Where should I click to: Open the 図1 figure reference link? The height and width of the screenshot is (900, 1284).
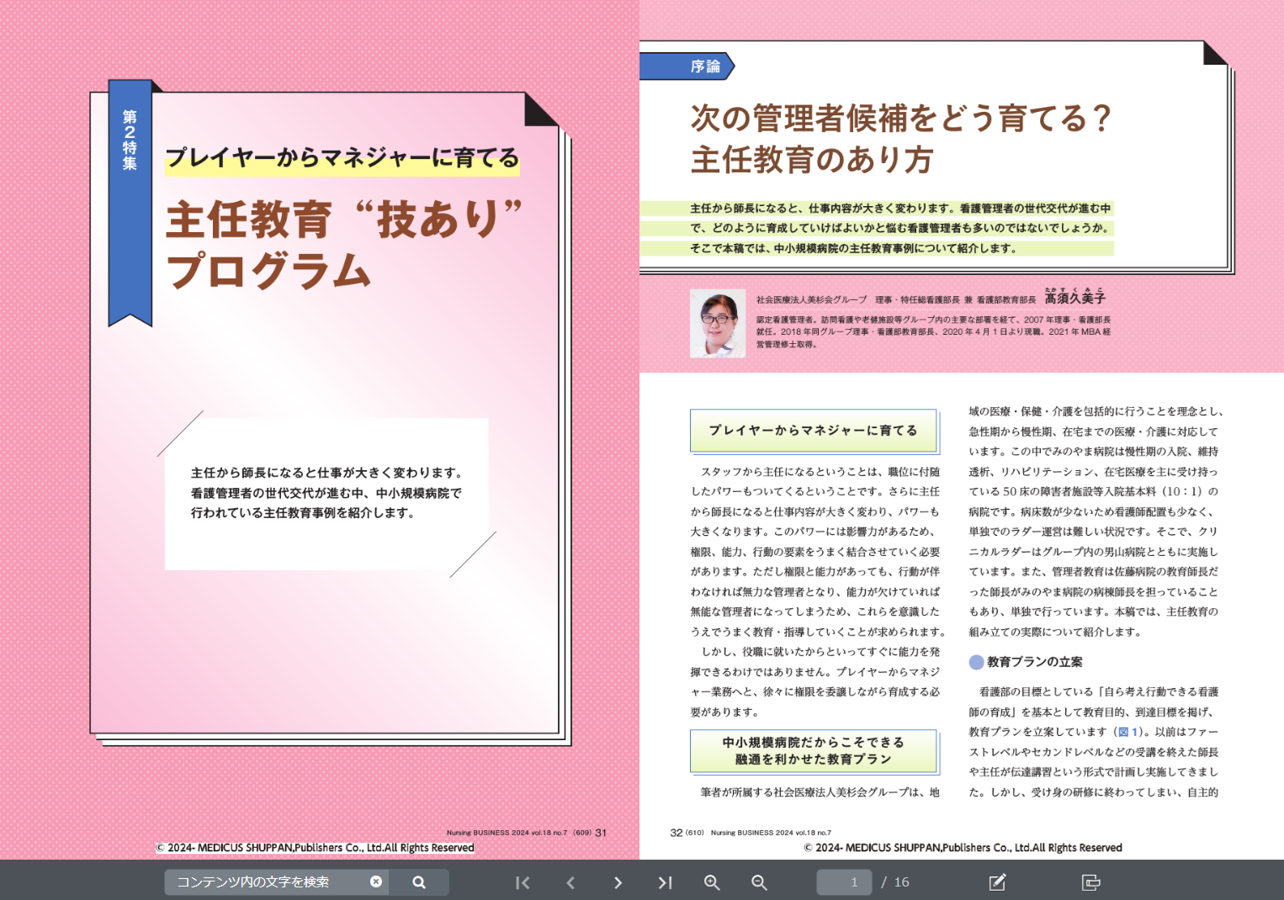(1130, 732)
